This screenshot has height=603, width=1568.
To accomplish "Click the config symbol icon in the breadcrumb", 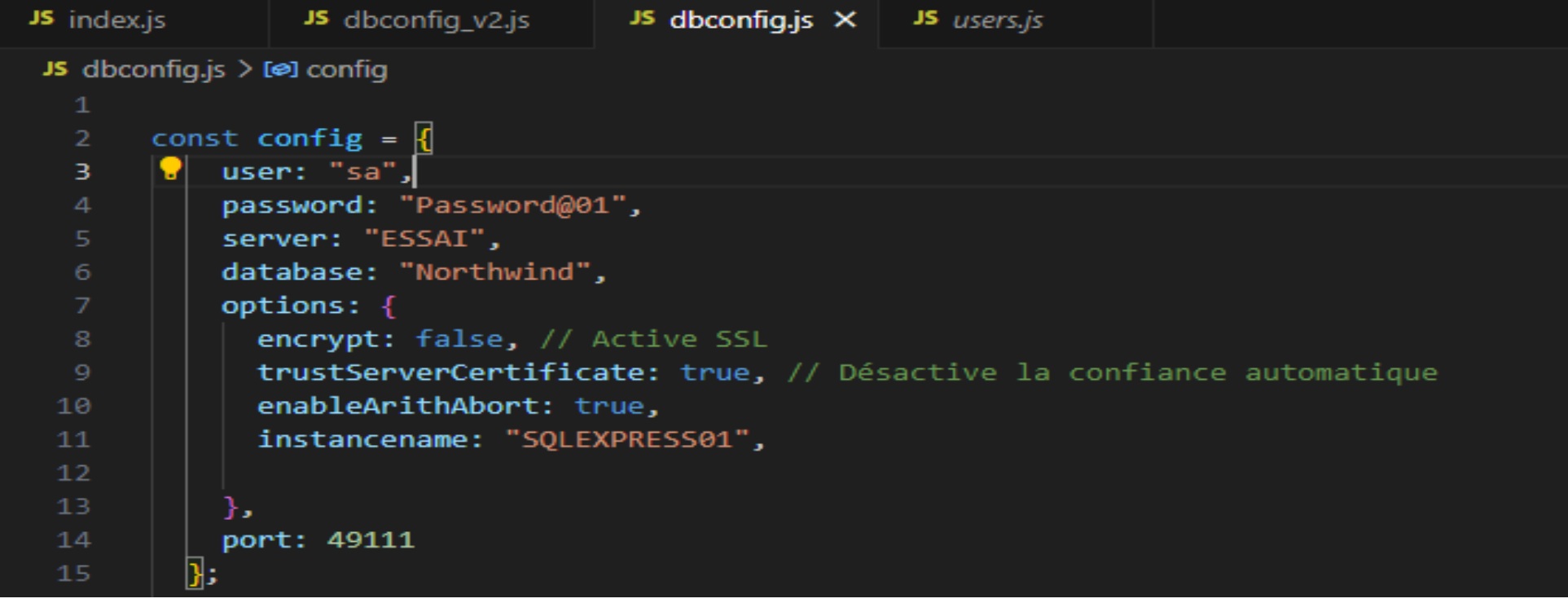I will pos(280,69).
